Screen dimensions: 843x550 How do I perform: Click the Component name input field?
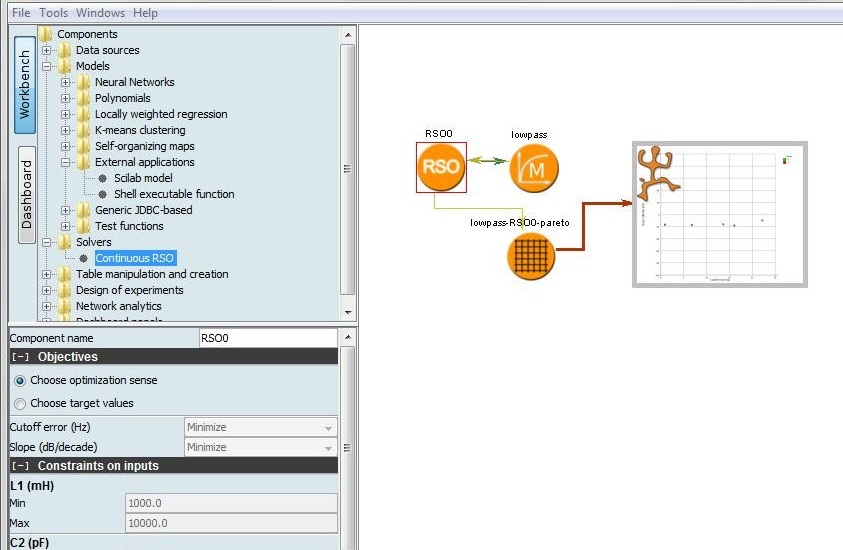click(267, 338)
